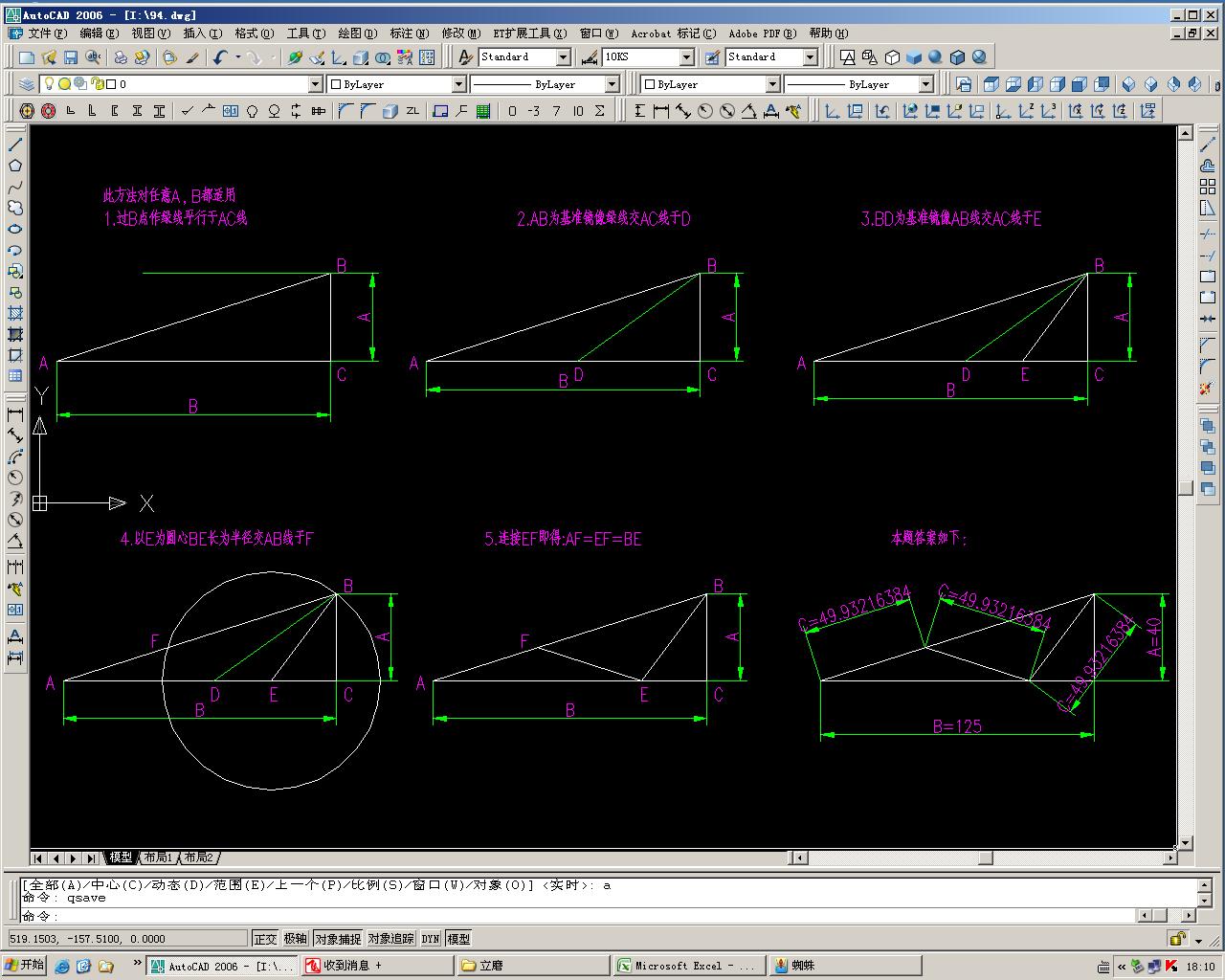Click the Radius dimension icon in the top toolbar

[705, 111]
